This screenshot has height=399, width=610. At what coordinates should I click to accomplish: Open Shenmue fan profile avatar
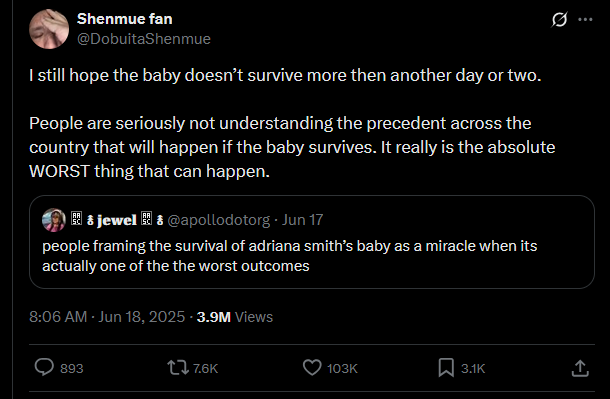49,29
